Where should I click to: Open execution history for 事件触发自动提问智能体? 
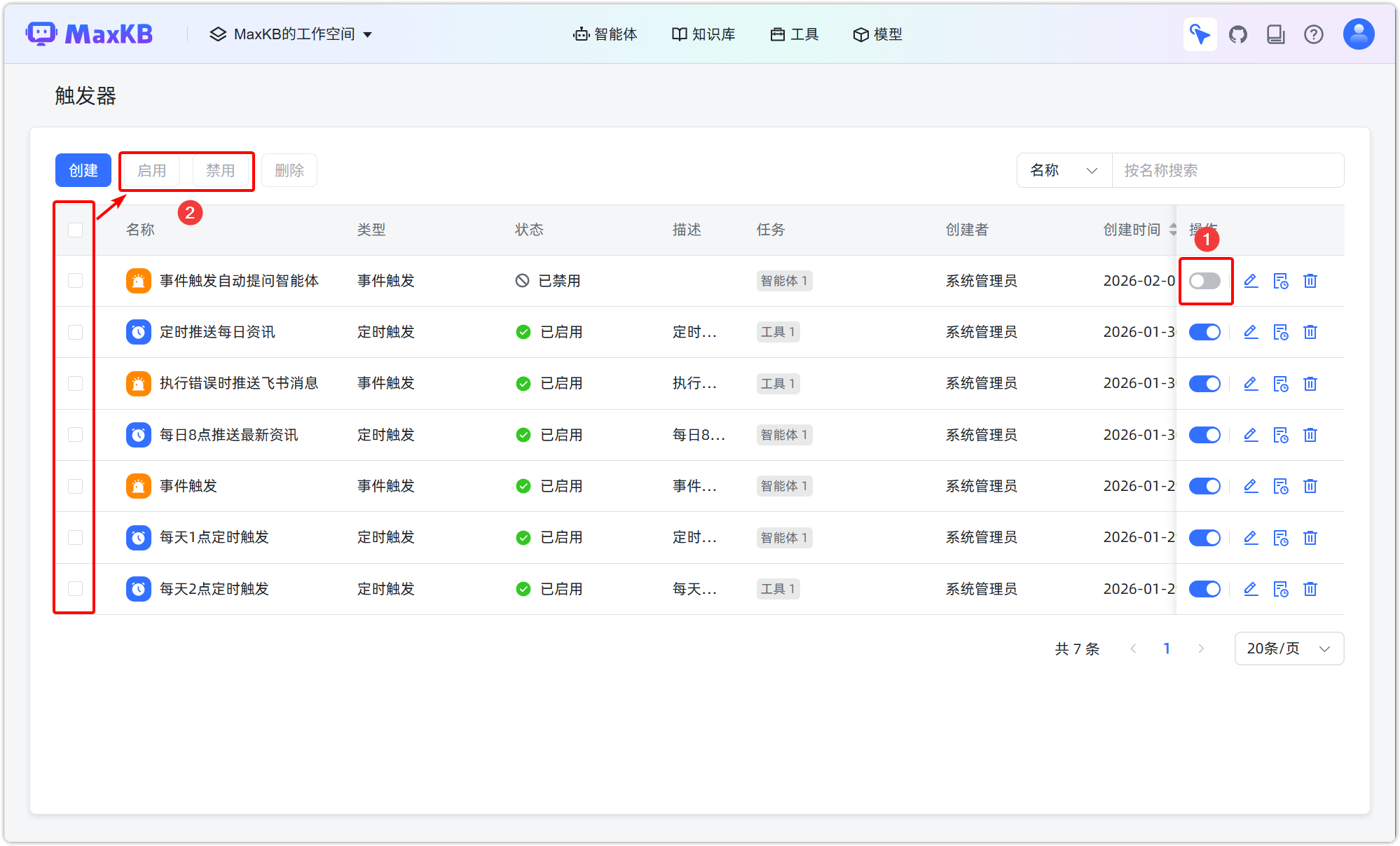(1281, 281)
